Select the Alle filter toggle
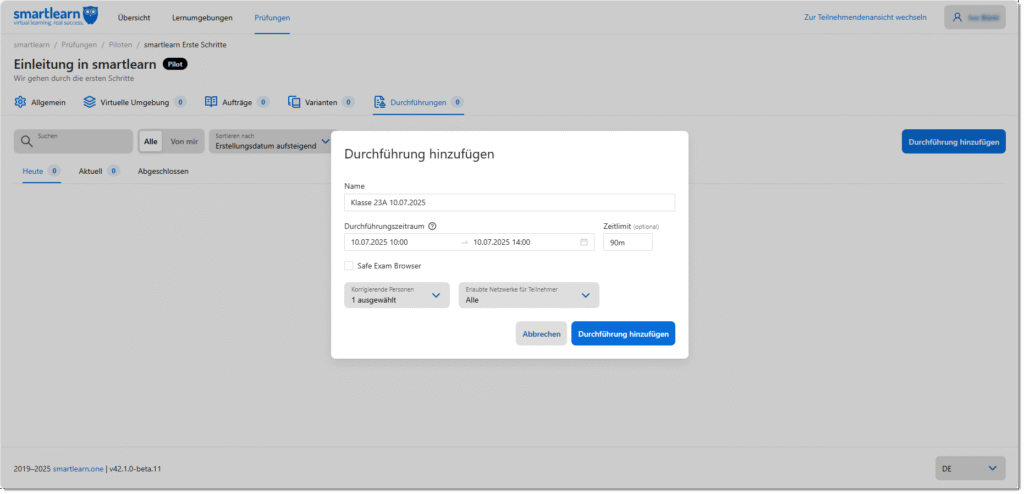Screen dimensions: 1024x494 [151, 142]
